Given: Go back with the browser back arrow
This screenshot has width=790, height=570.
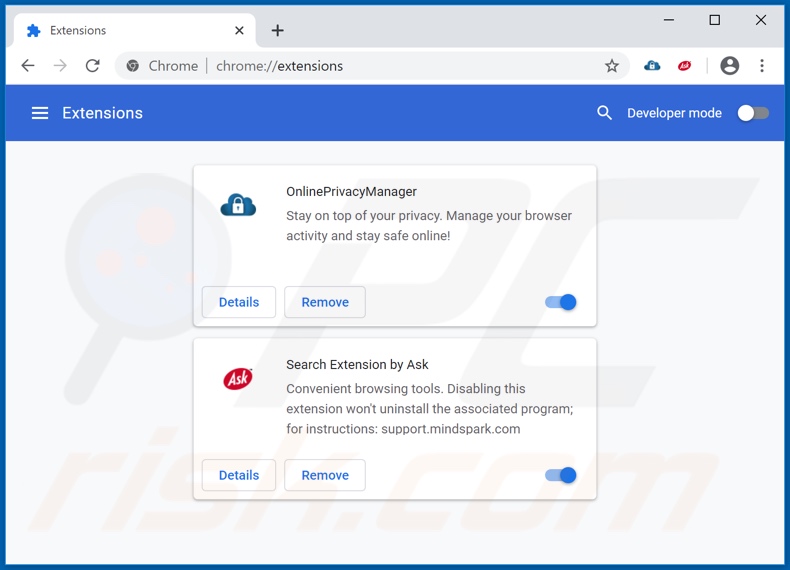Looking at the screenshot, I should point(28,66).
